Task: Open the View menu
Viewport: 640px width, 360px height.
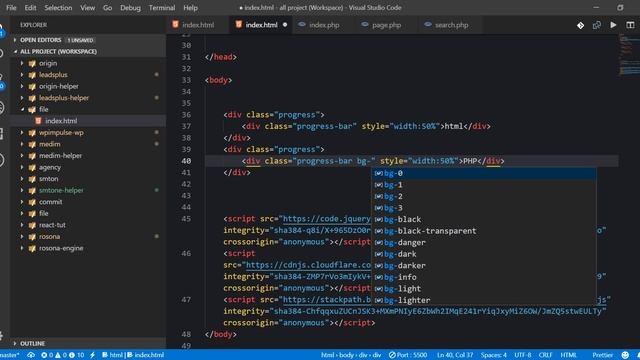Action: point(87,7)
